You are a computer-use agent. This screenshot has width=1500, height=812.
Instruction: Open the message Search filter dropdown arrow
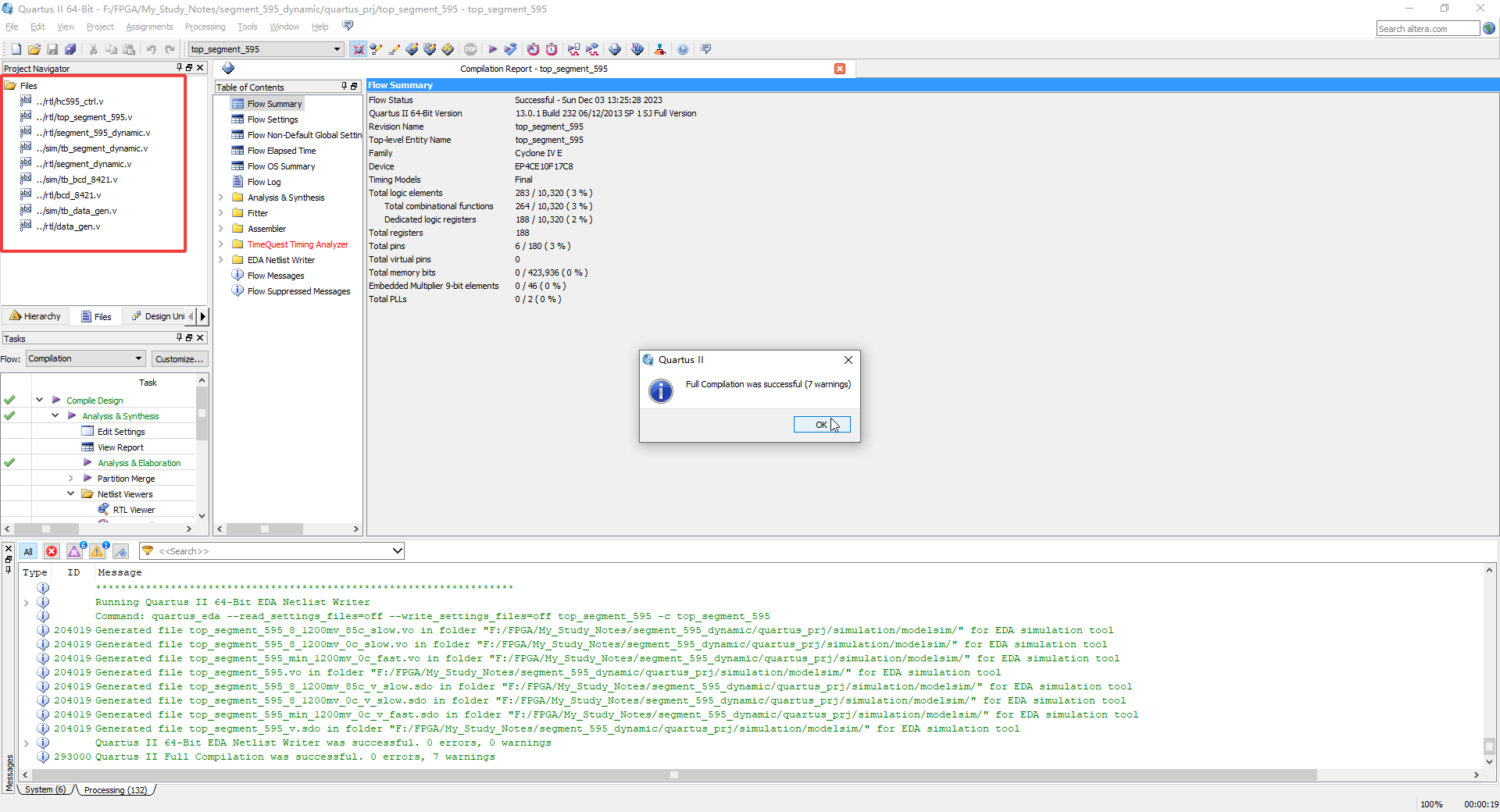click(x=397, y=551)
